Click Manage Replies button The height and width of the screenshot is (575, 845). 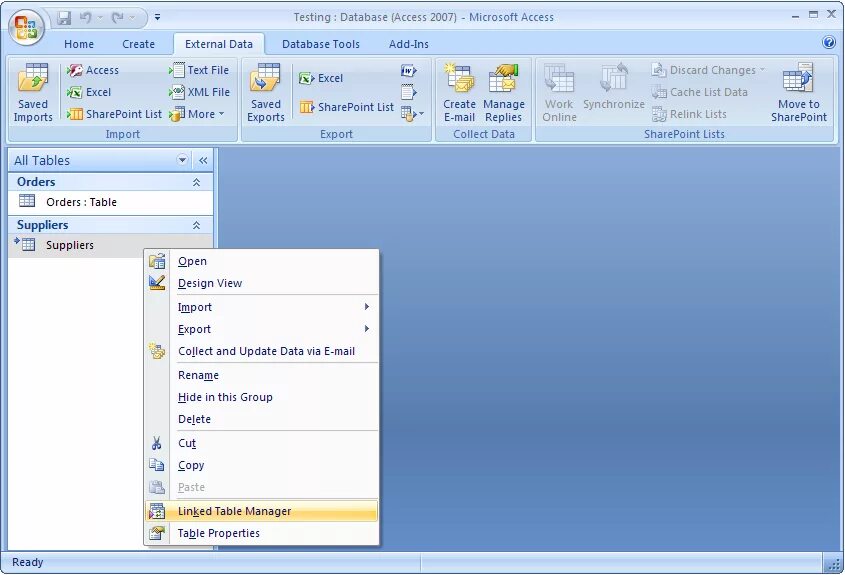click(x=504, y=92)
